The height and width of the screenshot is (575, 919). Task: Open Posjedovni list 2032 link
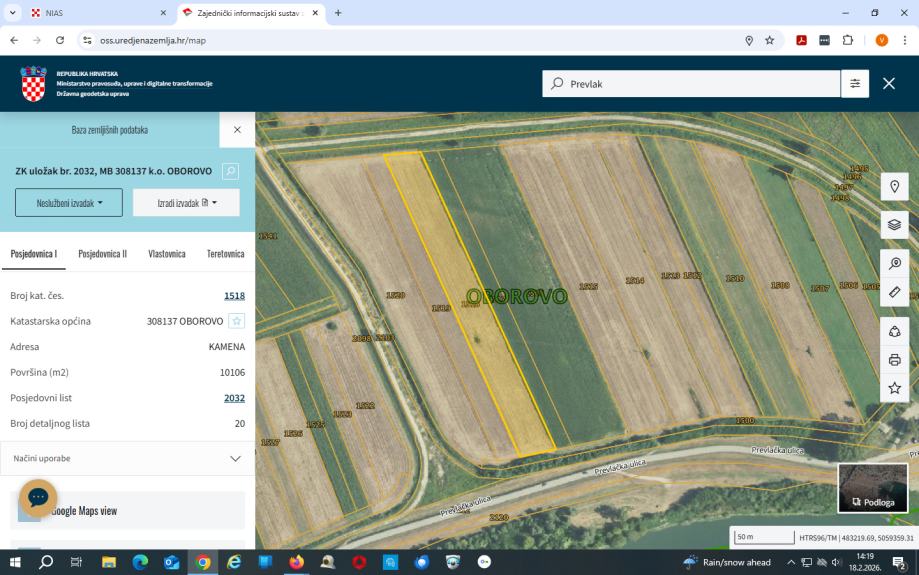pyautogui.click(x=234, y=398)
